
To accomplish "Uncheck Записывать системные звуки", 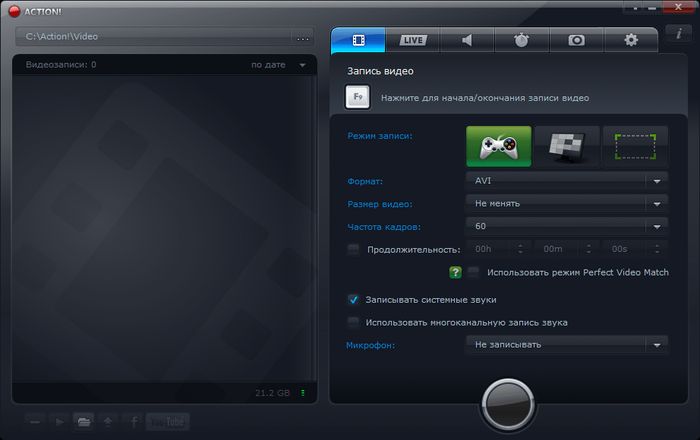I will 353,299.
